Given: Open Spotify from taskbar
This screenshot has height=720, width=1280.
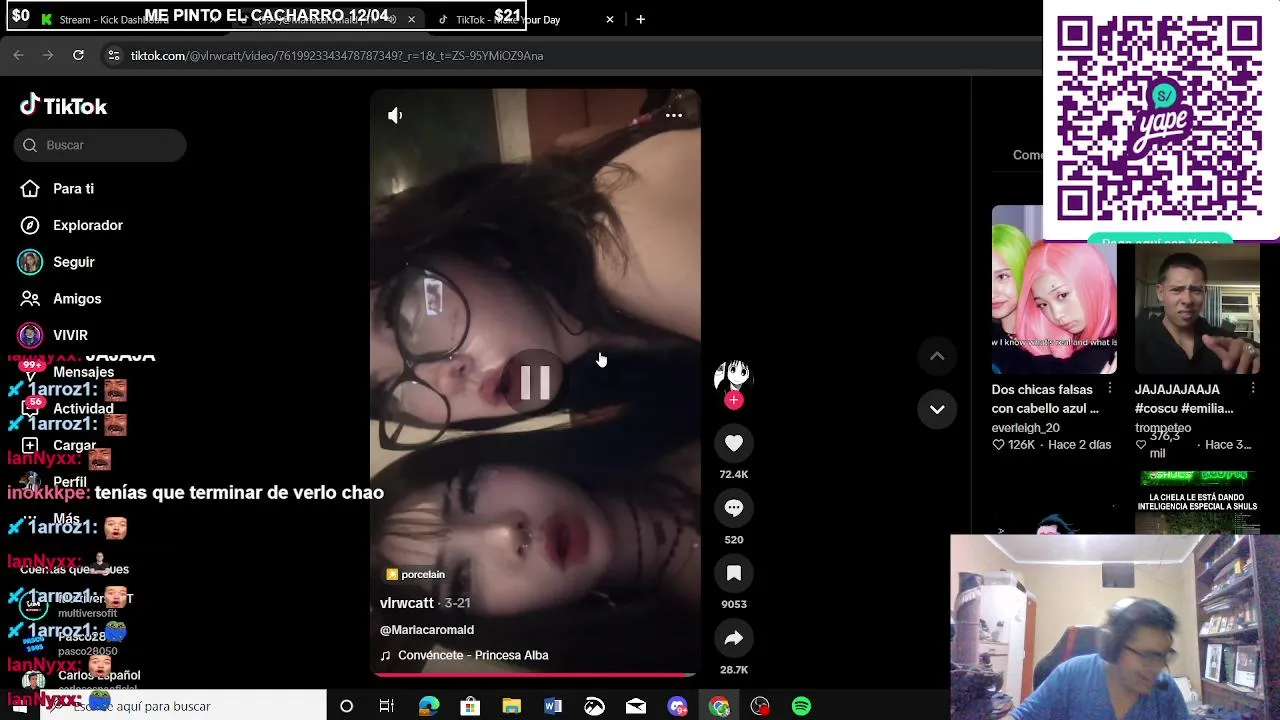Looking at the screenshot, I should click(801, 706).
